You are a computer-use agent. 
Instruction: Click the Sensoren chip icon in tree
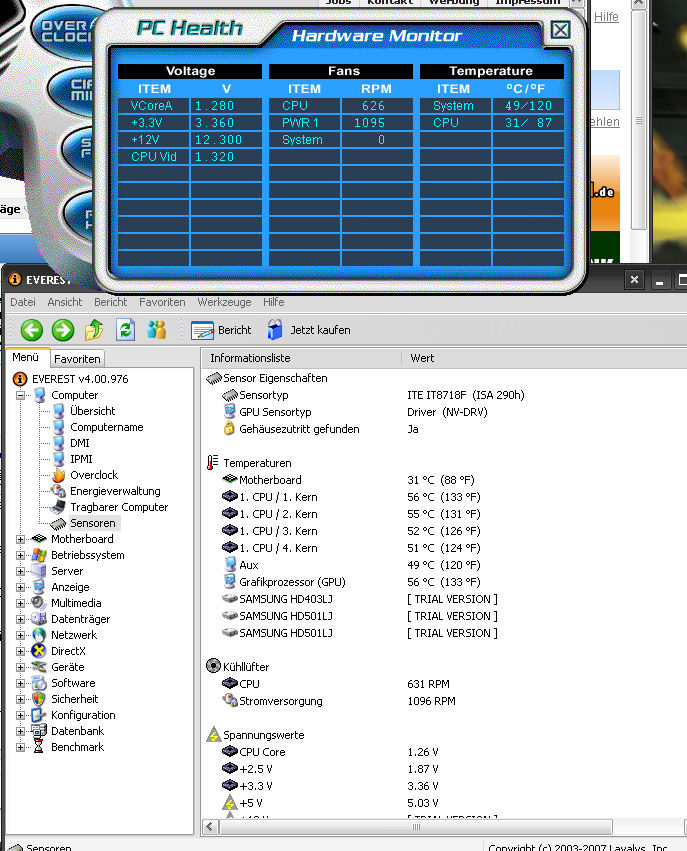58,524
